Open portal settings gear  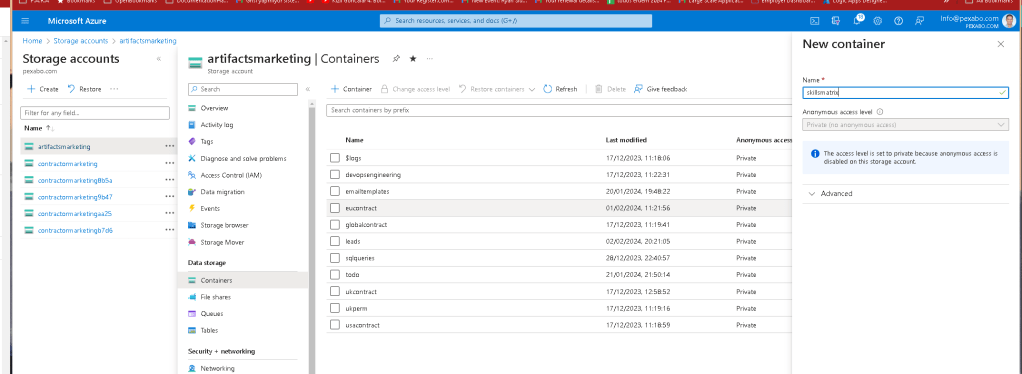[x=878, y=21]
